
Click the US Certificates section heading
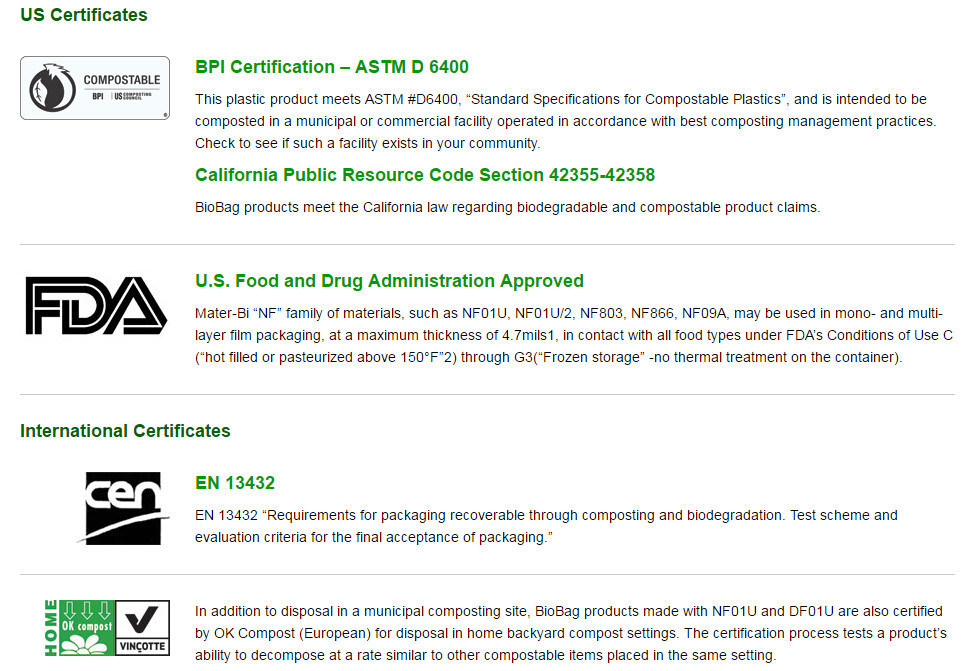click(84, 15)
